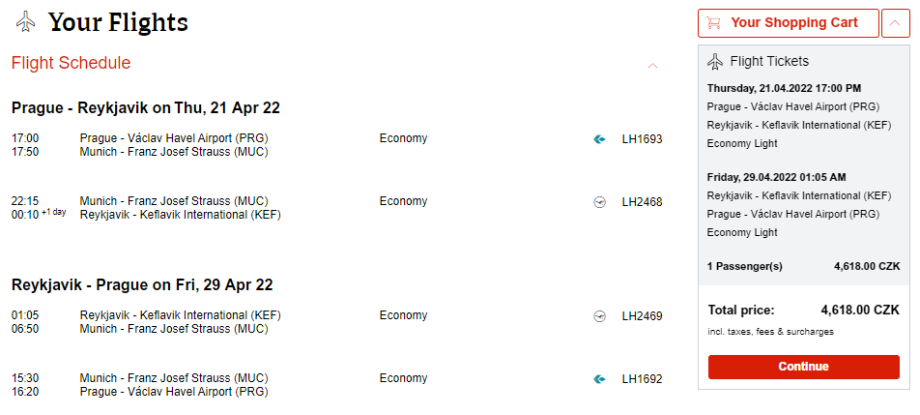
Task: Click the airline logo next to LH1692
Action: [x=599, y=379]
